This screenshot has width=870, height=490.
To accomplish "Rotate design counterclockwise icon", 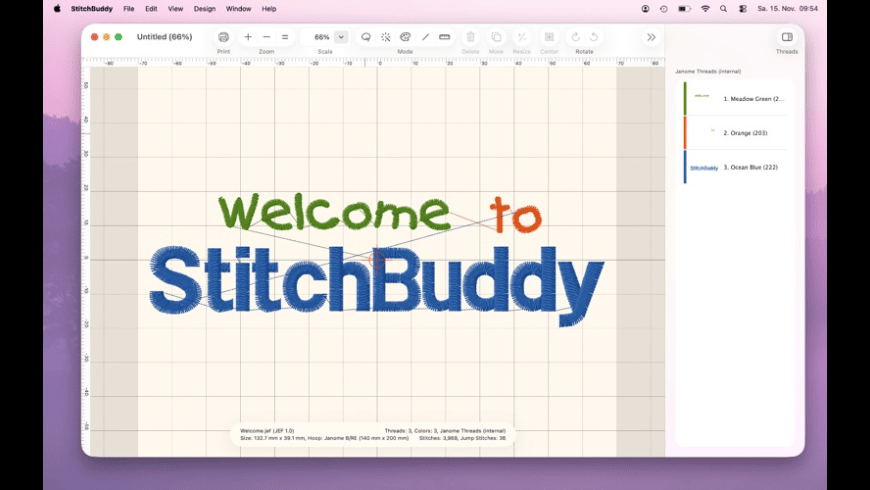I will (594, 37).
